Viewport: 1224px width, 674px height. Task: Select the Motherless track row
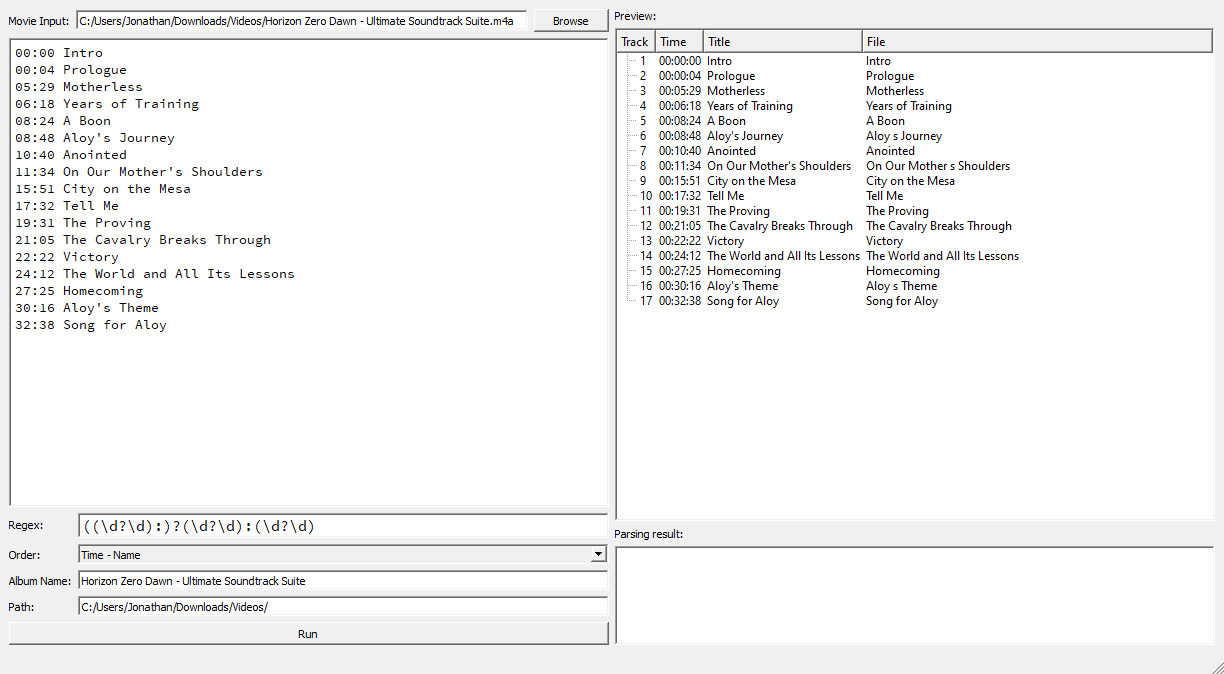[735, 91]
